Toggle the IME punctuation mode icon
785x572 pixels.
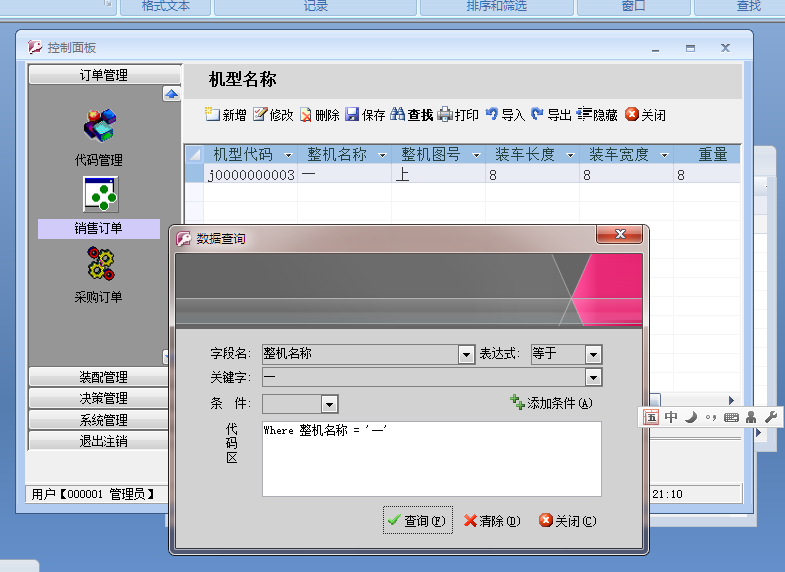[x=711, y=417]
